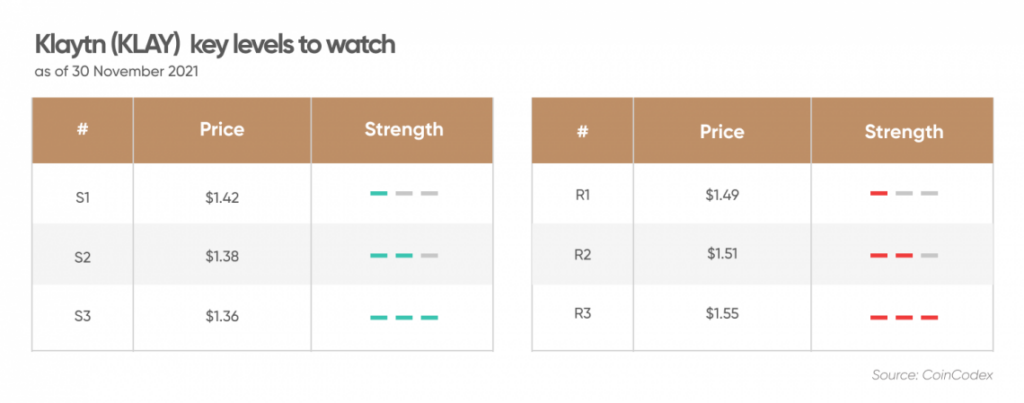Select the $1.49 price cell
The height and width of the screenshot is (403, 1024).
pyautogui.click(x=721, y=194)
